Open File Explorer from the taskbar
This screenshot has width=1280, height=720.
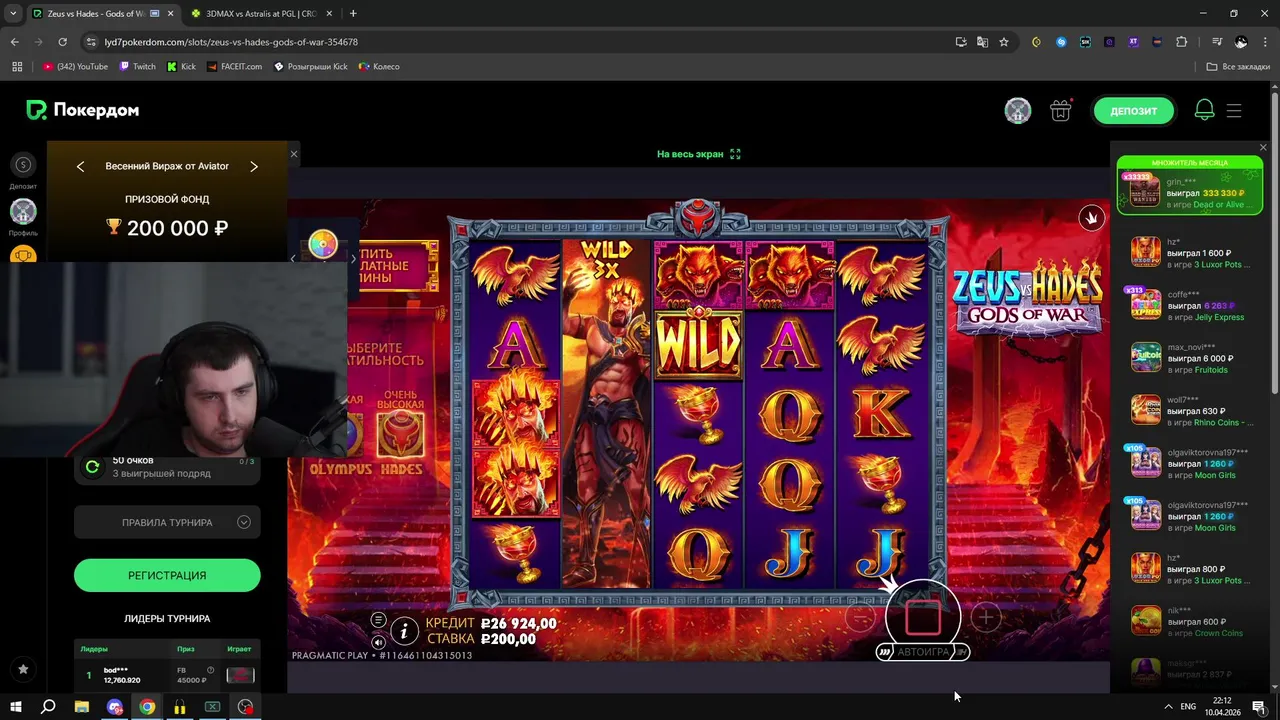click(x=82, y=706)
